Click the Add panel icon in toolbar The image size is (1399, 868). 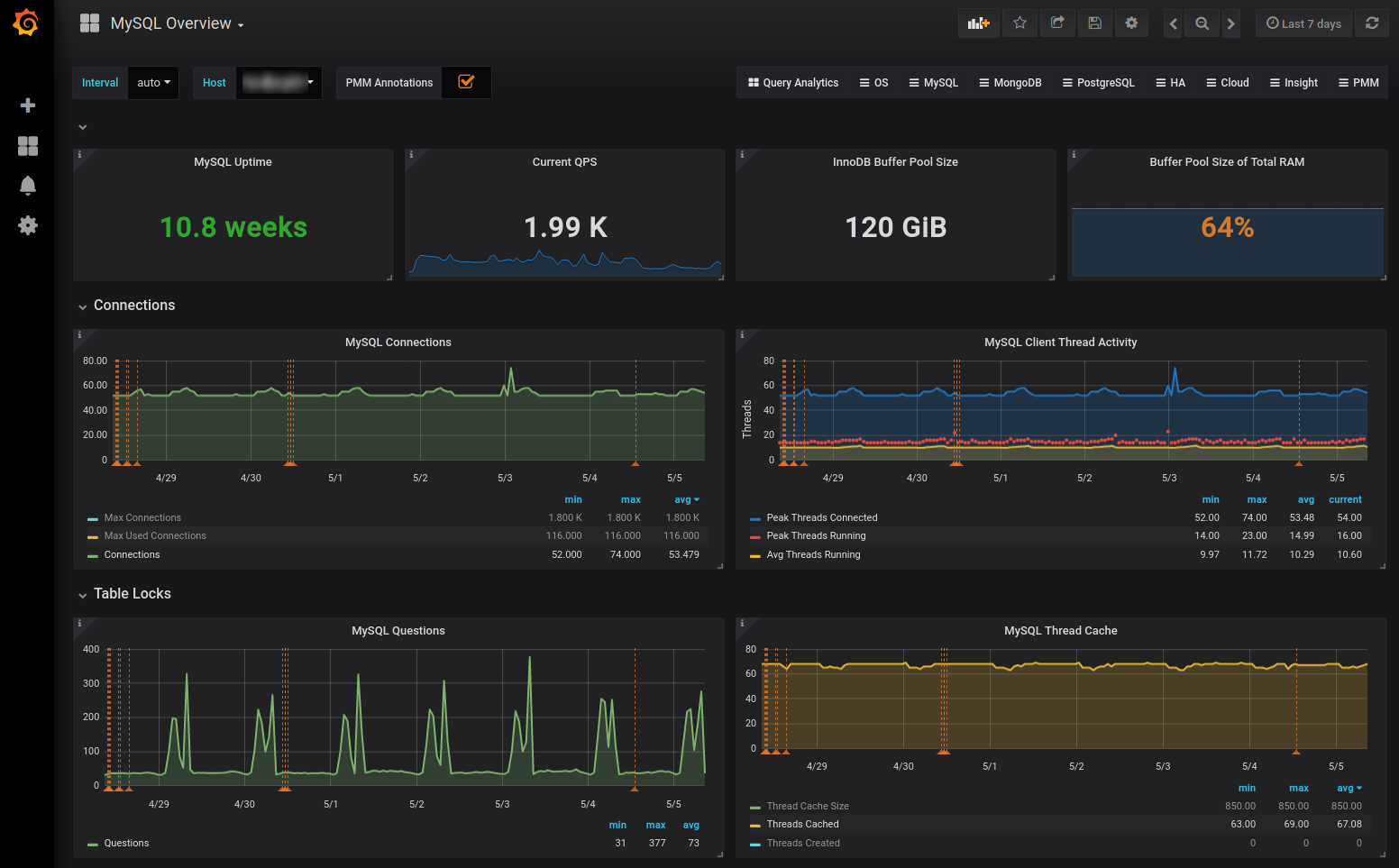click(979, 23)
